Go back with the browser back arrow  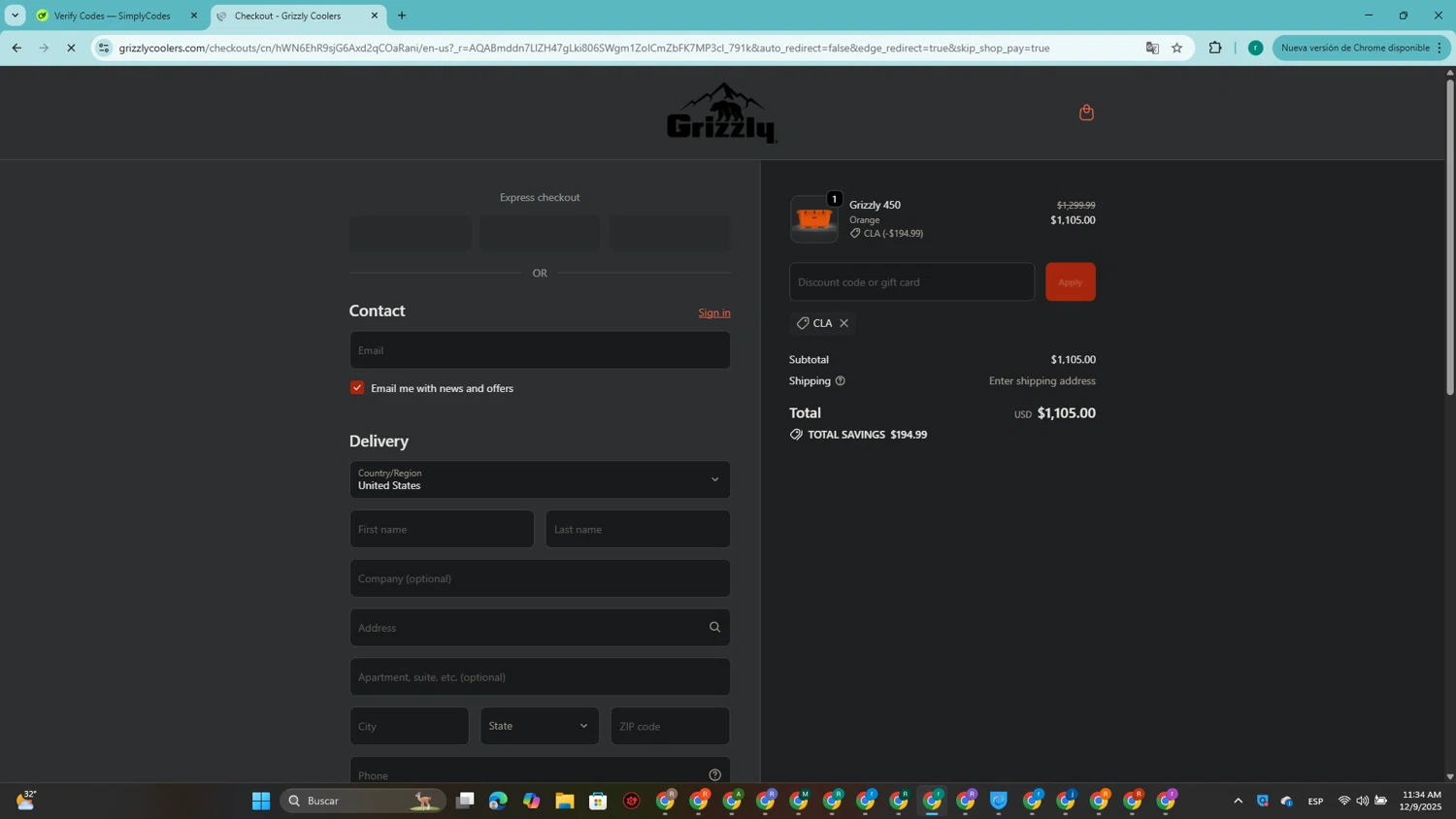(17, 48)
